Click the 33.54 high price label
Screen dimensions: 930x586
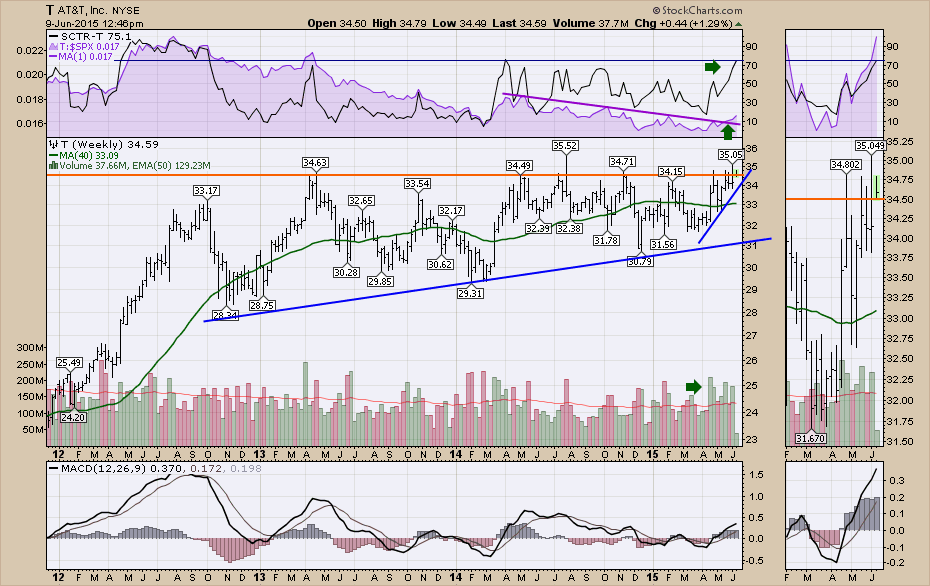[417, 184]
